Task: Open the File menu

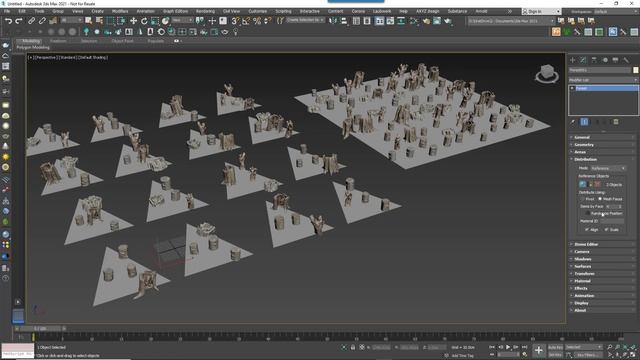Action: pyautogui.click(x=7, y=11)
